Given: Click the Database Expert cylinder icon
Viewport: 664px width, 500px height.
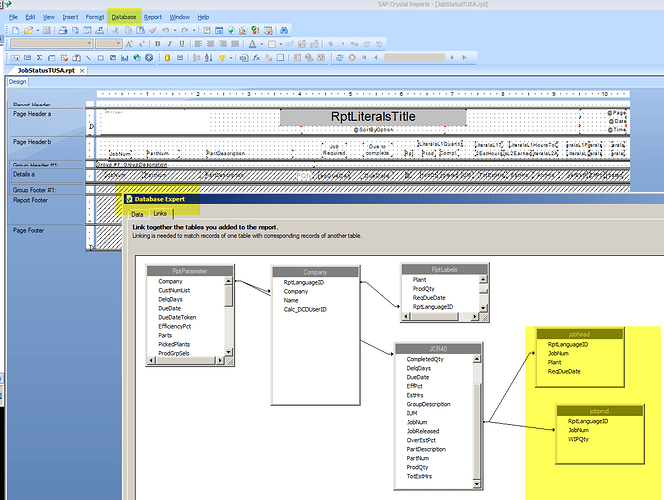Looking at the screenshot, I should 167,58.
